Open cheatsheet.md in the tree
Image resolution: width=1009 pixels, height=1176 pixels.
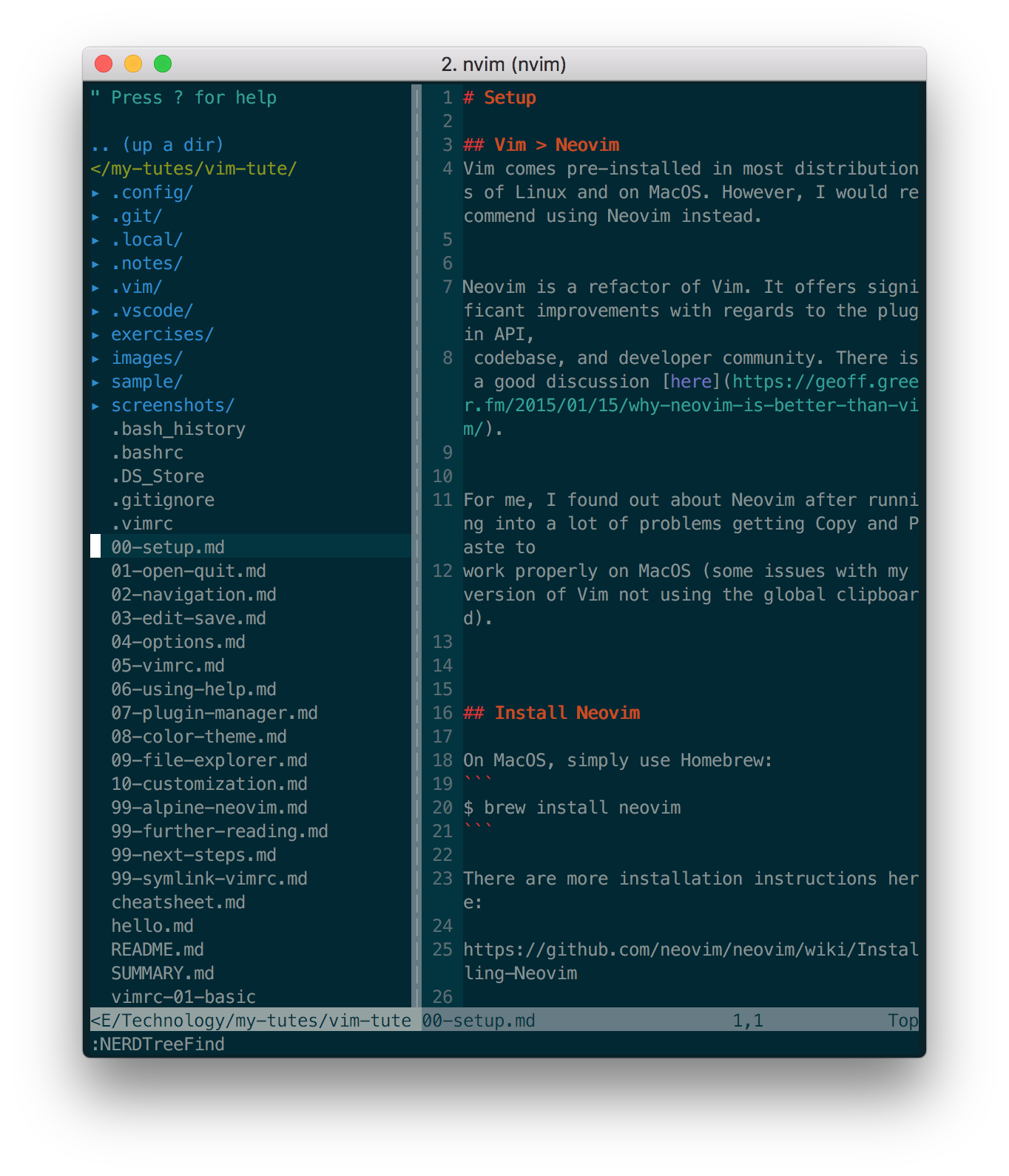click(x=178, y=902)
